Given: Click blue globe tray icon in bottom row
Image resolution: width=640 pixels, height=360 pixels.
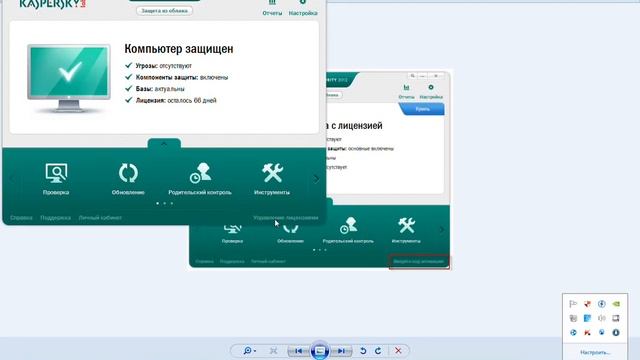Looking at the screenshot, I should coord(573,332).
